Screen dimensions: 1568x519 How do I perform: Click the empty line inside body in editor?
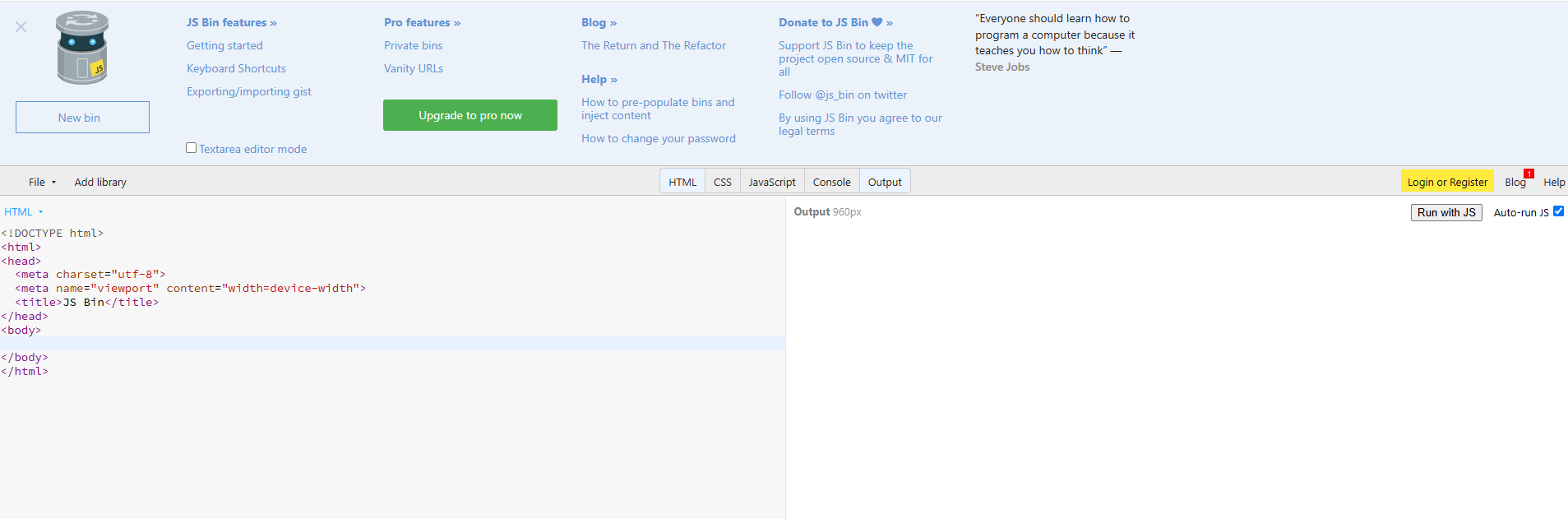(392, 344)
